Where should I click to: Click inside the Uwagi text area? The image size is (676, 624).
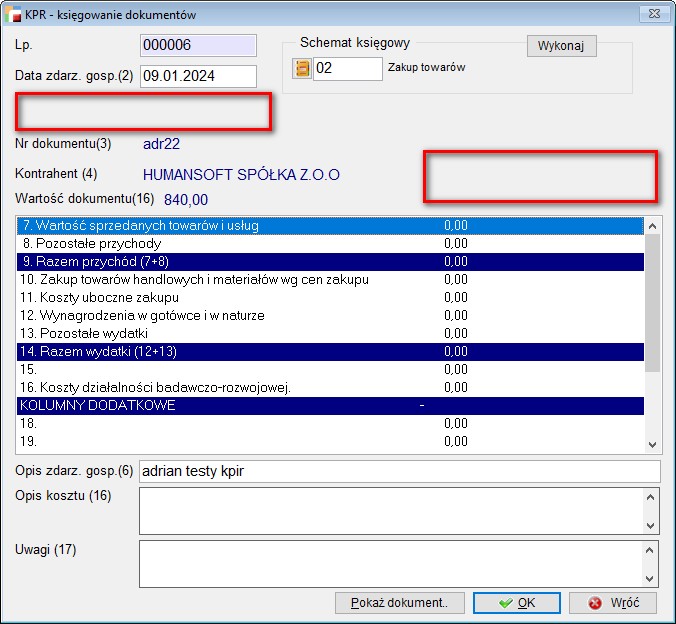pos(390,563)
